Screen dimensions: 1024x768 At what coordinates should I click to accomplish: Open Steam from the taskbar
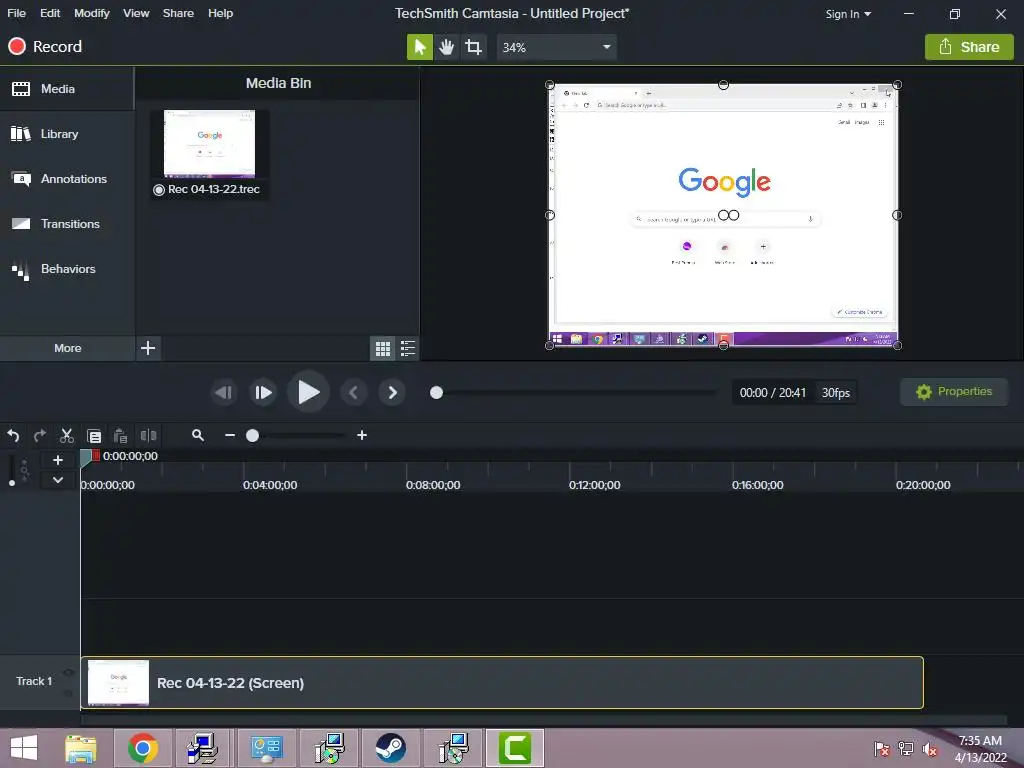coord(391,748)
